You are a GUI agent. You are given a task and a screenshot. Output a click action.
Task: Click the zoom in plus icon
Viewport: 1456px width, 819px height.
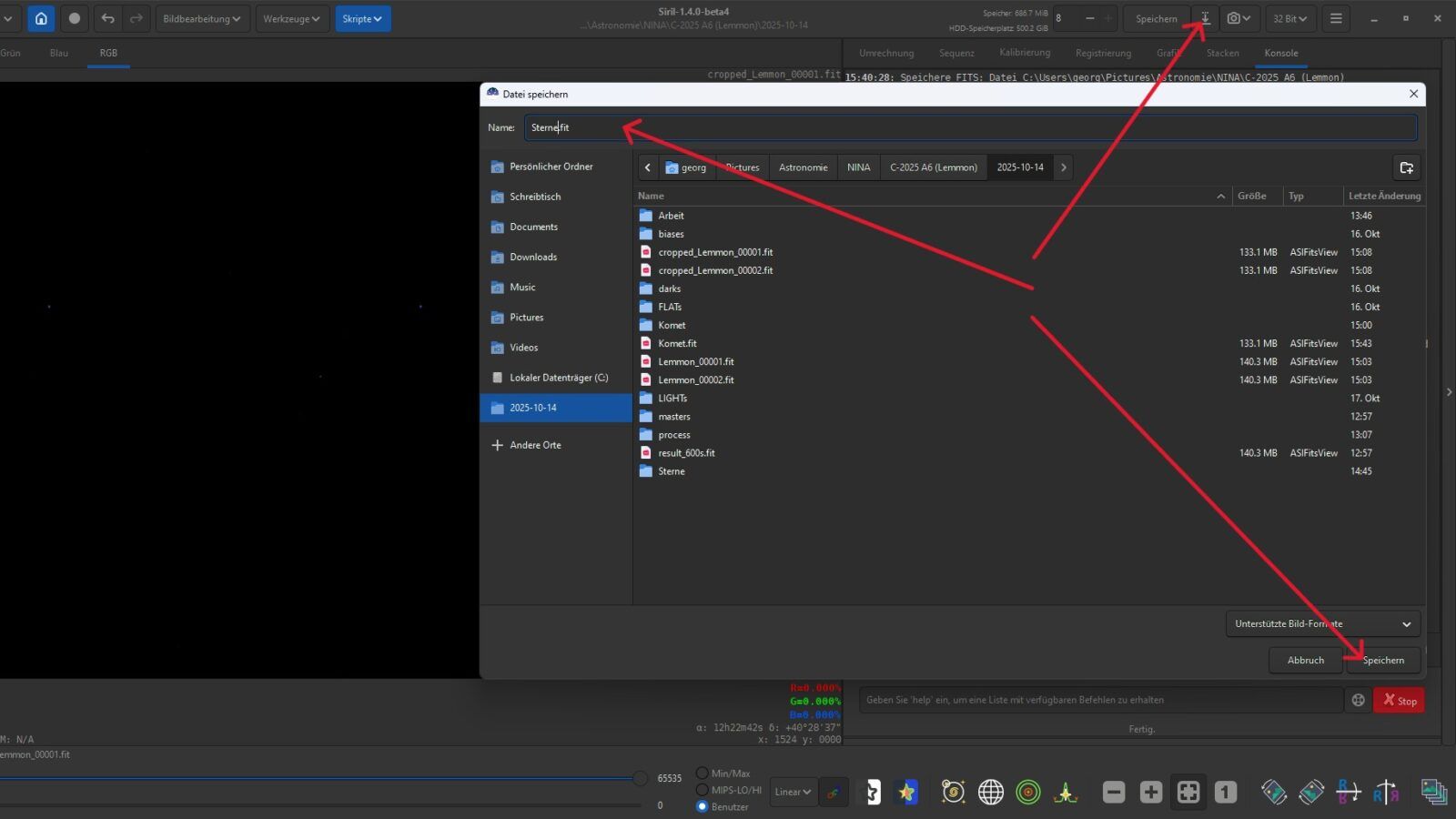pos(1150,792)
